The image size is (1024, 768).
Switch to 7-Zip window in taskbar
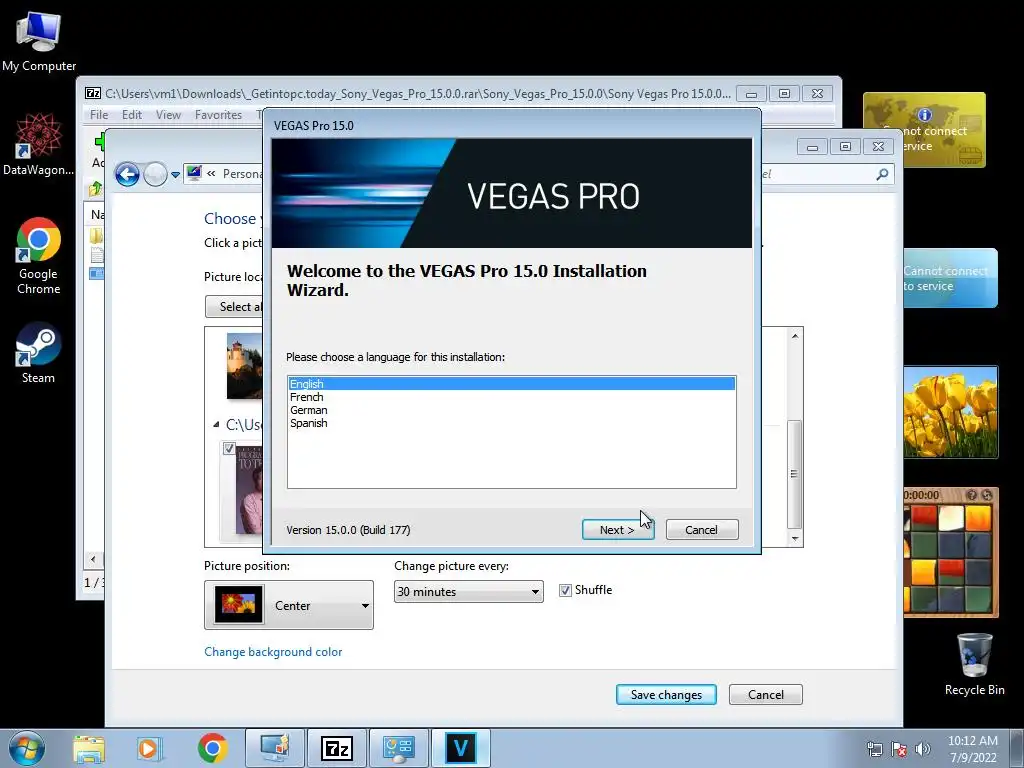[x=337, y=748]
